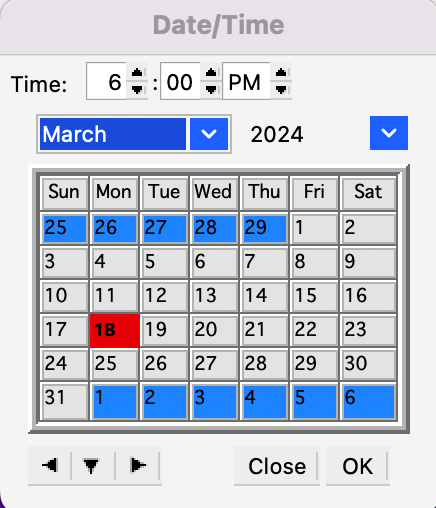The height and width of the screenshot is (508, 436).
Task: Confirm with the OK button
Action: pos(358,466)
